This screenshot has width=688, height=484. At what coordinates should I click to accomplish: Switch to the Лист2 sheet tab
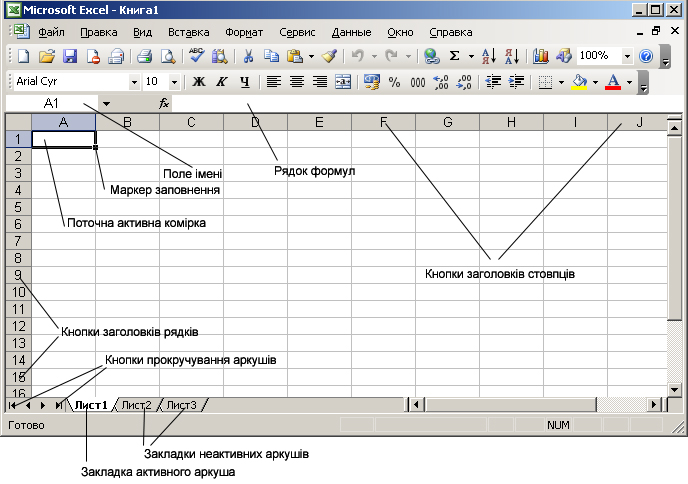[x=136, y=405]
